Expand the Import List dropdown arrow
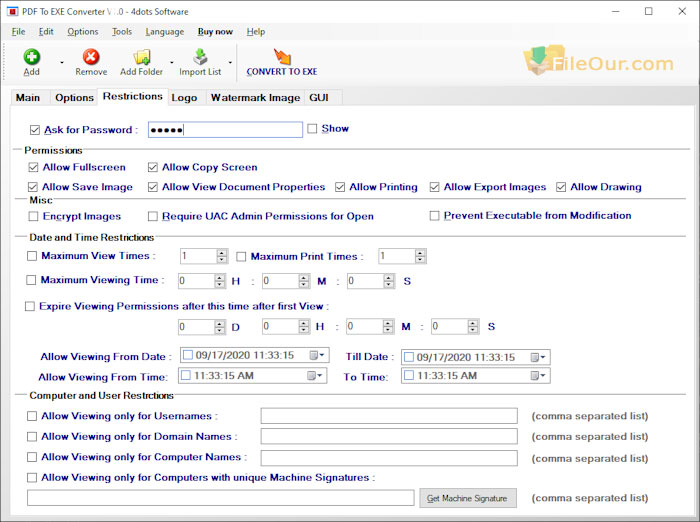This screenshot has height=522, width=700. (230, 63)
